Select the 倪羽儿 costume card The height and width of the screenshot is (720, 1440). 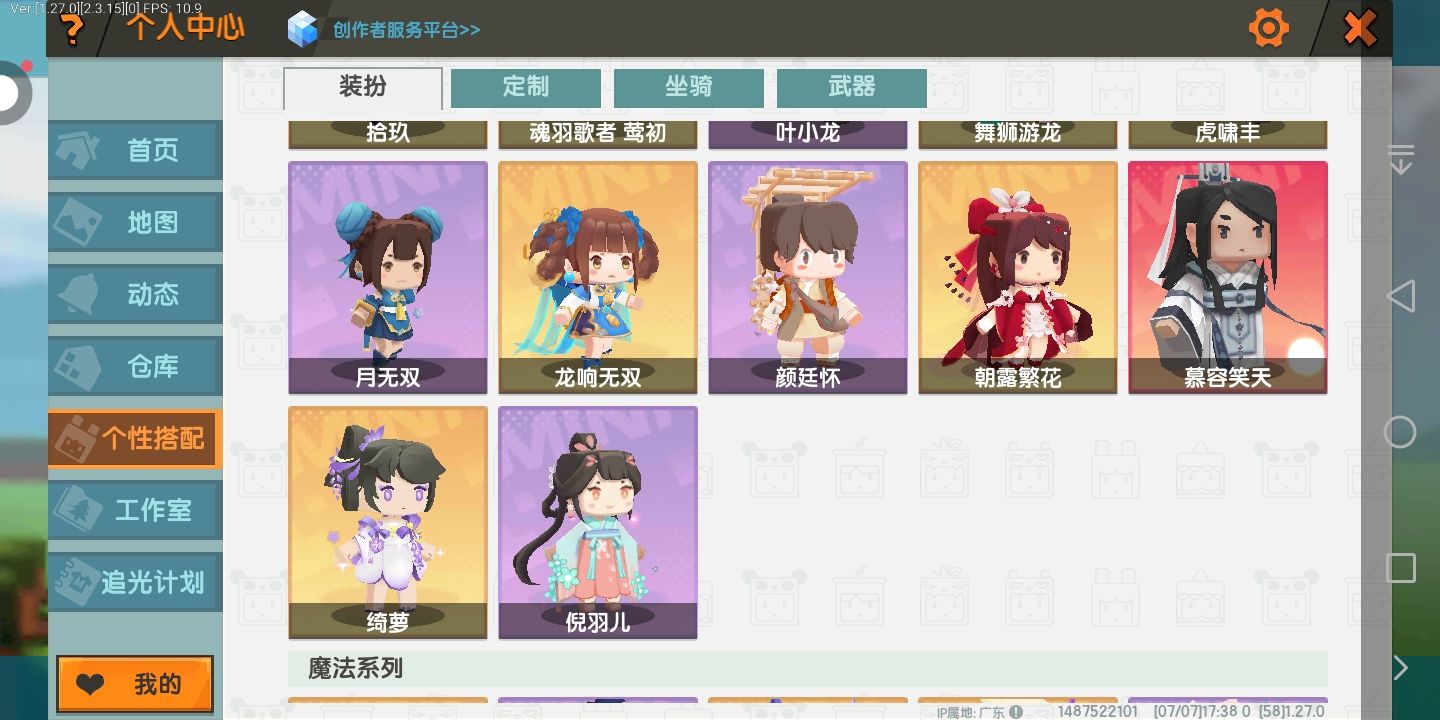[598, 522]
